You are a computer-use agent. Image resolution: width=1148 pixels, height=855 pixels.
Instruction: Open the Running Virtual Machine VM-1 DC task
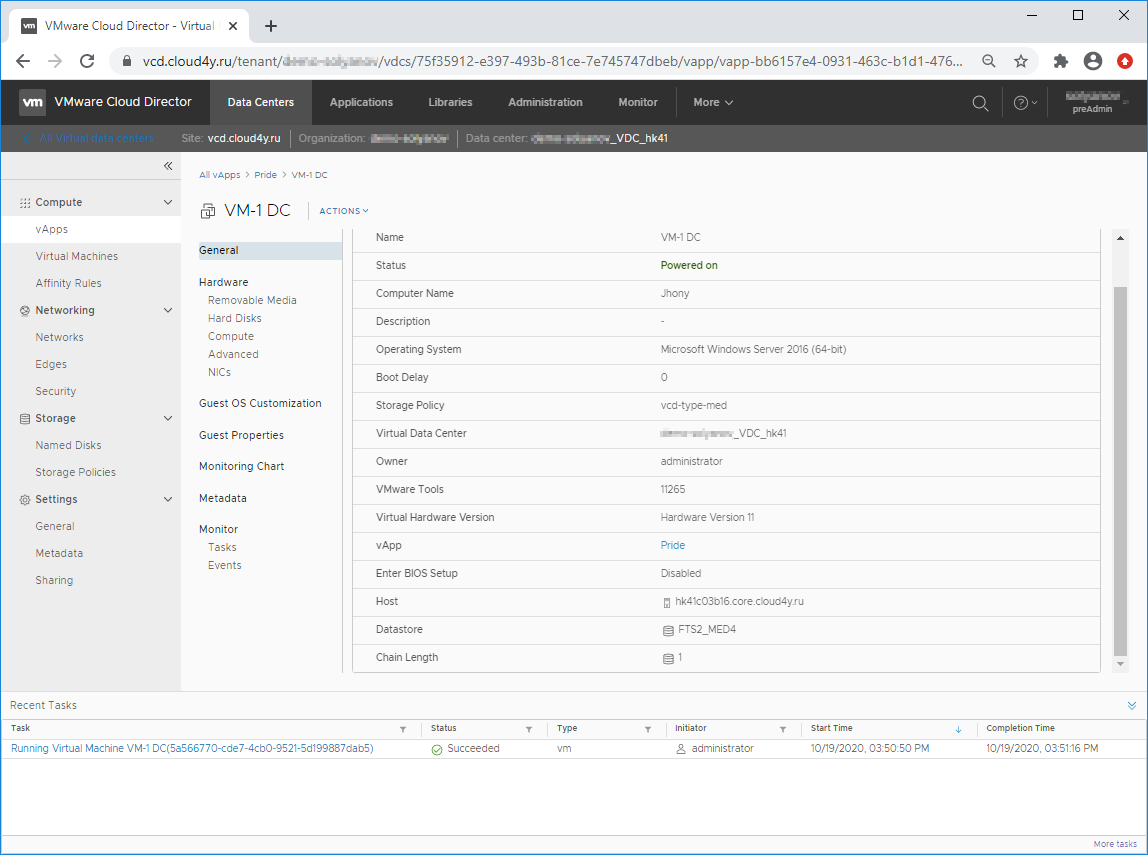[192, 749]
